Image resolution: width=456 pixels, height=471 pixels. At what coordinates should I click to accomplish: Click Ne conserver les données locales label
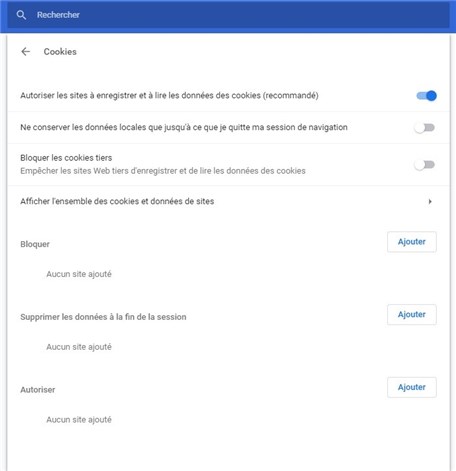[184, 127]
